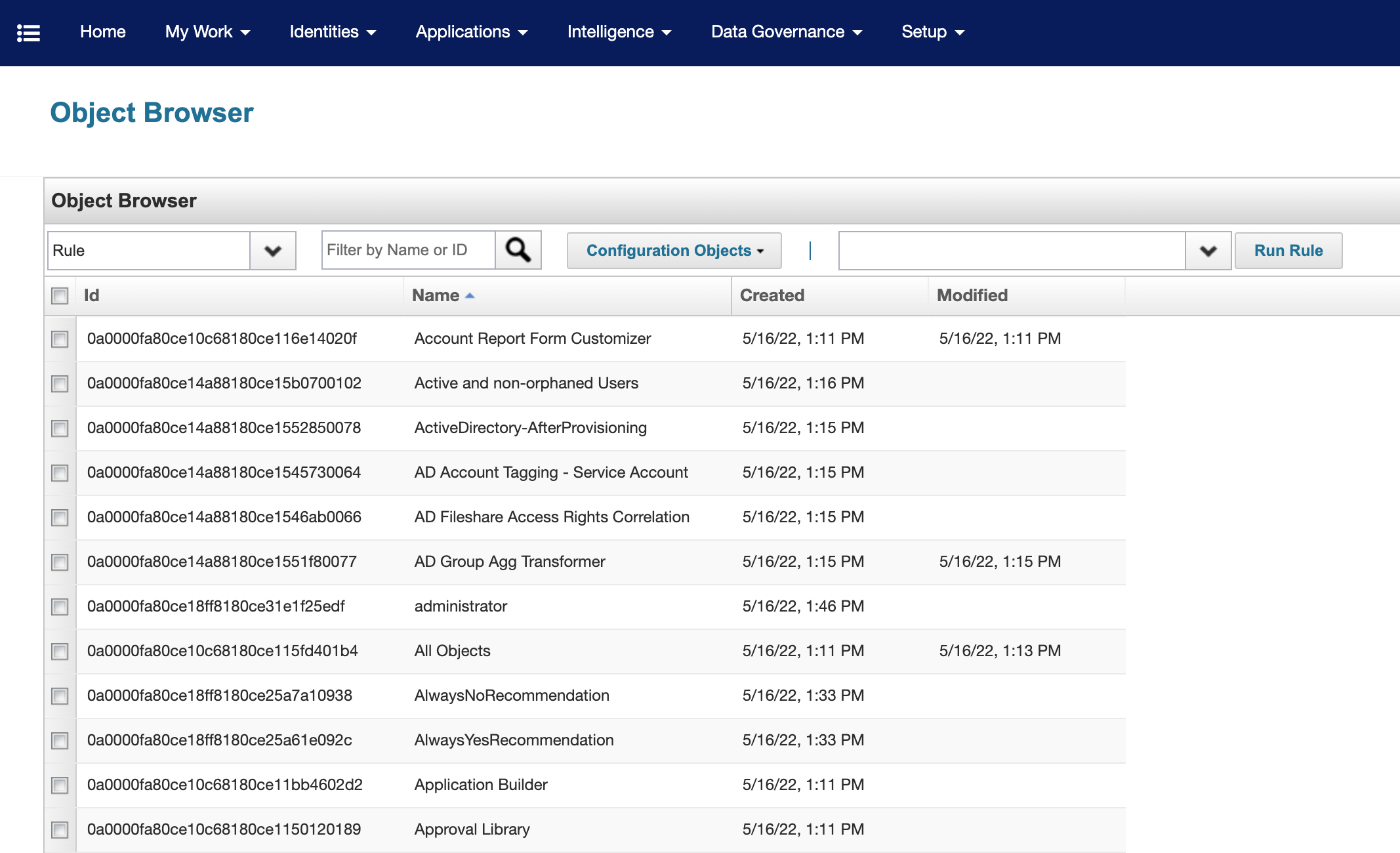Sort by the Created column header

tap(772, 296)
